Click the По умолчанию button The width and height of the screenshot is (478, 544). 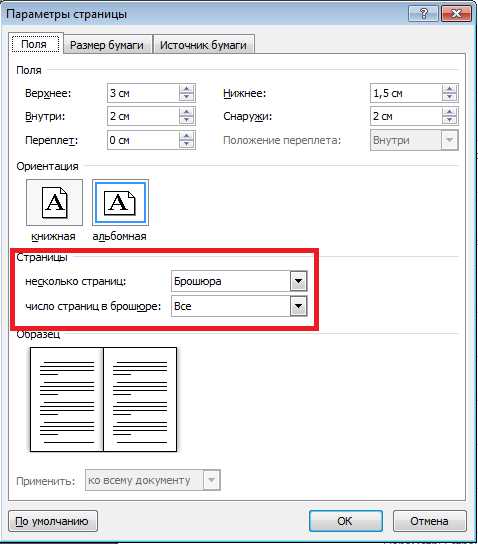pyautogui.click(x=53, y=521)
